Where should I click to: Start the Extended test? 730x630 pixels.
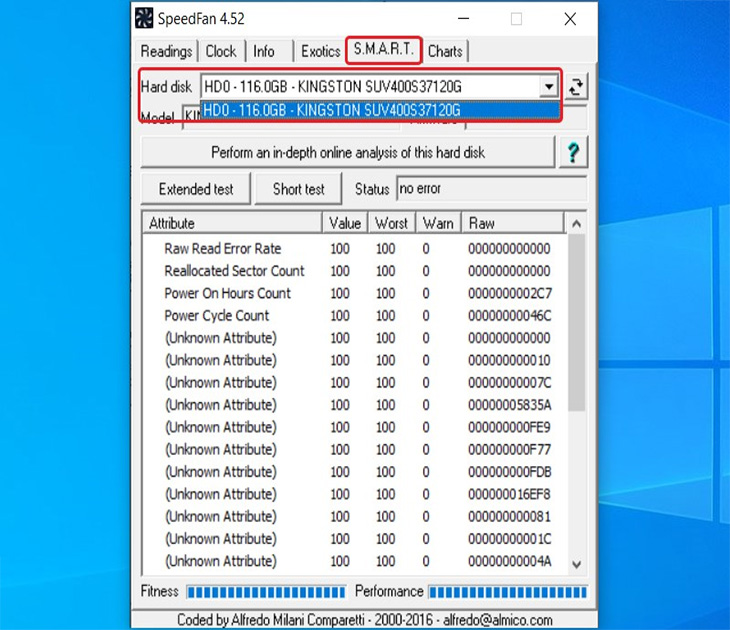(196, 189)
